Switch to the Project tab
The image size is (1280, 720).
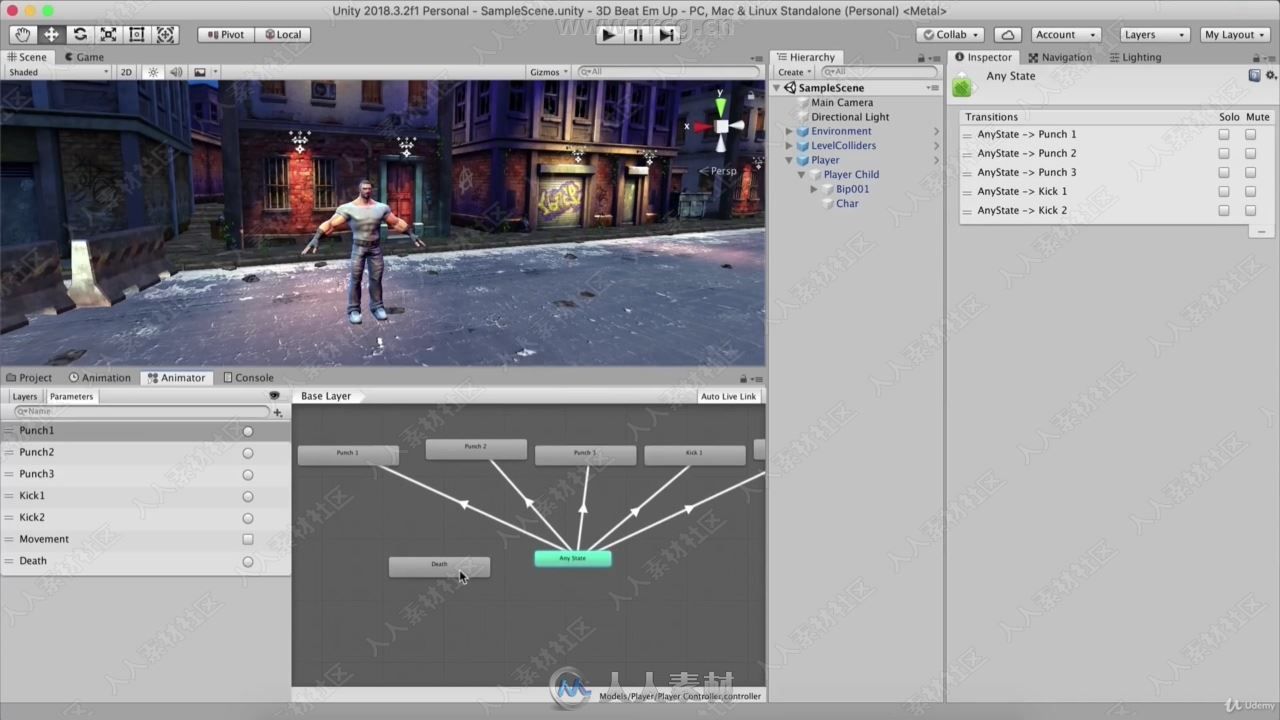tap(29, 378)
